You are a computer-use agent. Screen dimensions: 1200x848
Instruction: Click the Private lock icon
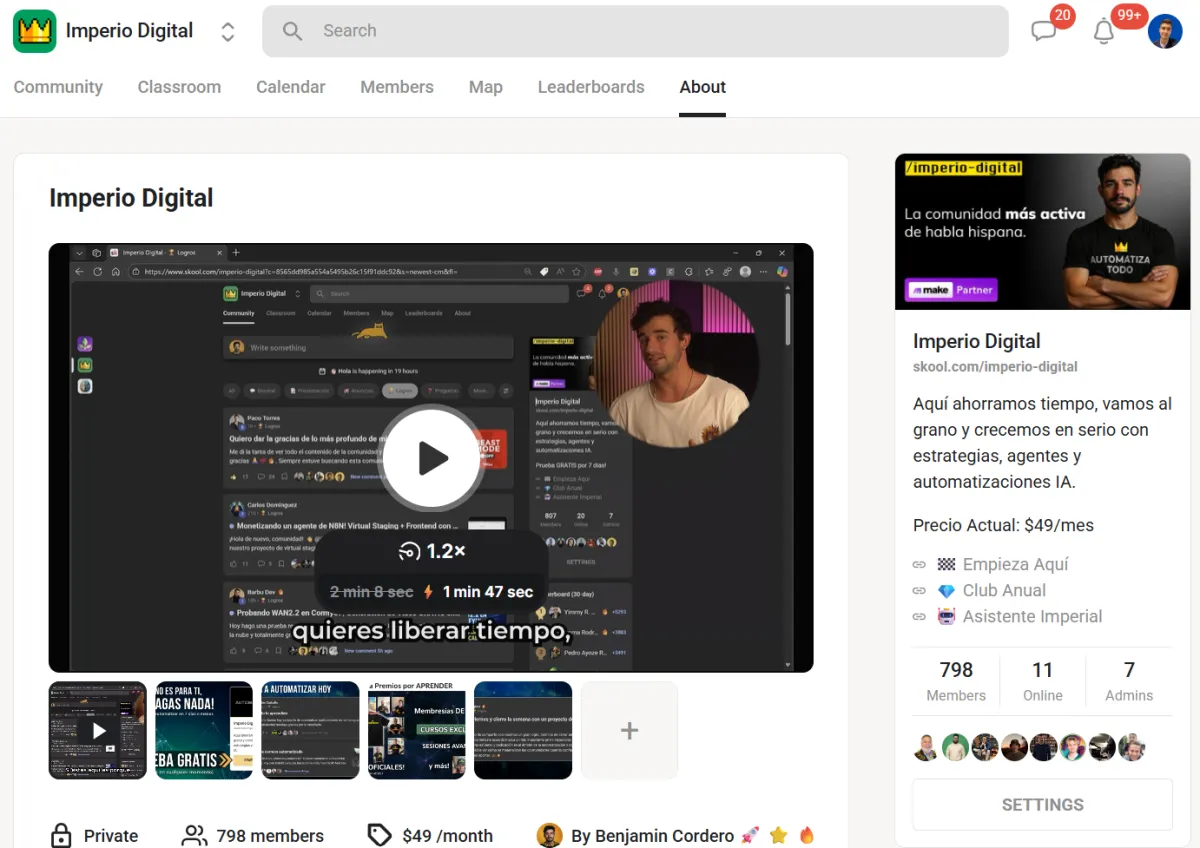[61, 835]
